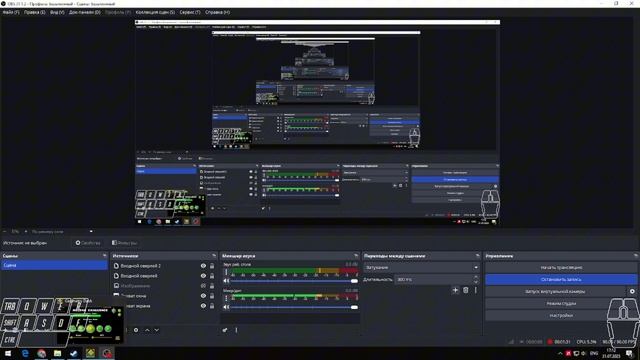640x360 pixels.
Task: Show hidden system tray icons
Action: click(560, 353)
